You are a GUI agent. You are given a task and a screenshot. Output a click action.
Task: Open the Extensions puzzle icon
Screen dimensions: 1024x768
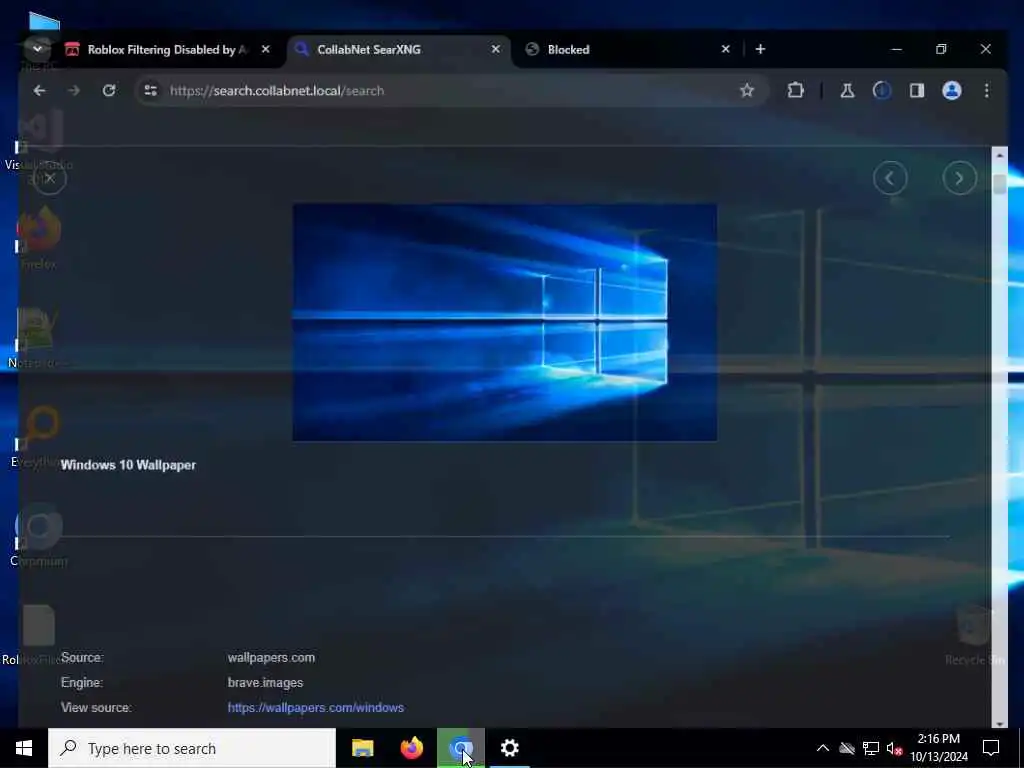click(795, 91)
